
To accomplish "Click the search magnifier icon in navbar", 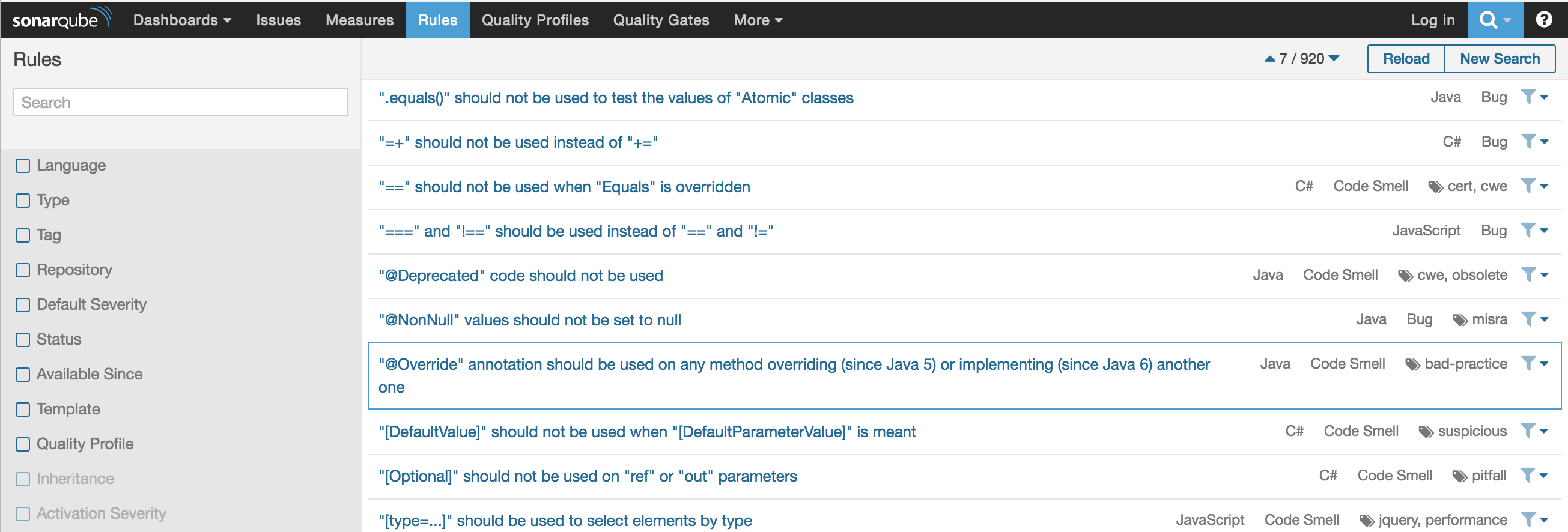I will point(1487,20).
